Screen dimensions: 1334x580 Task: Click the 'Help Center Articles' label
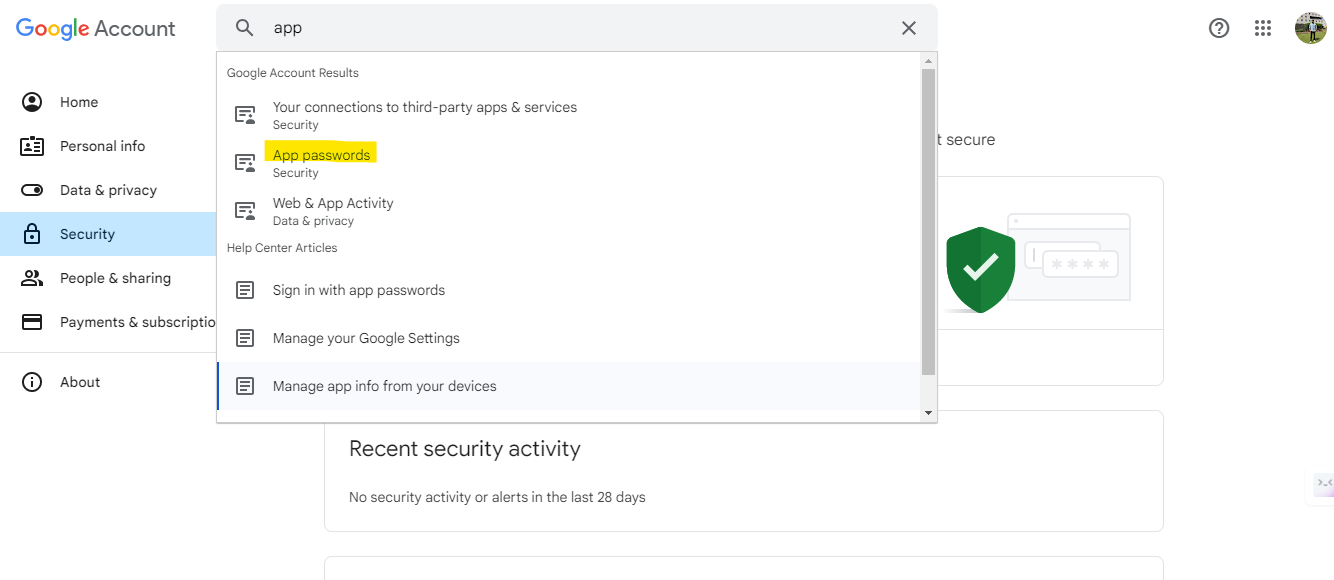click(x=282, y=248)
